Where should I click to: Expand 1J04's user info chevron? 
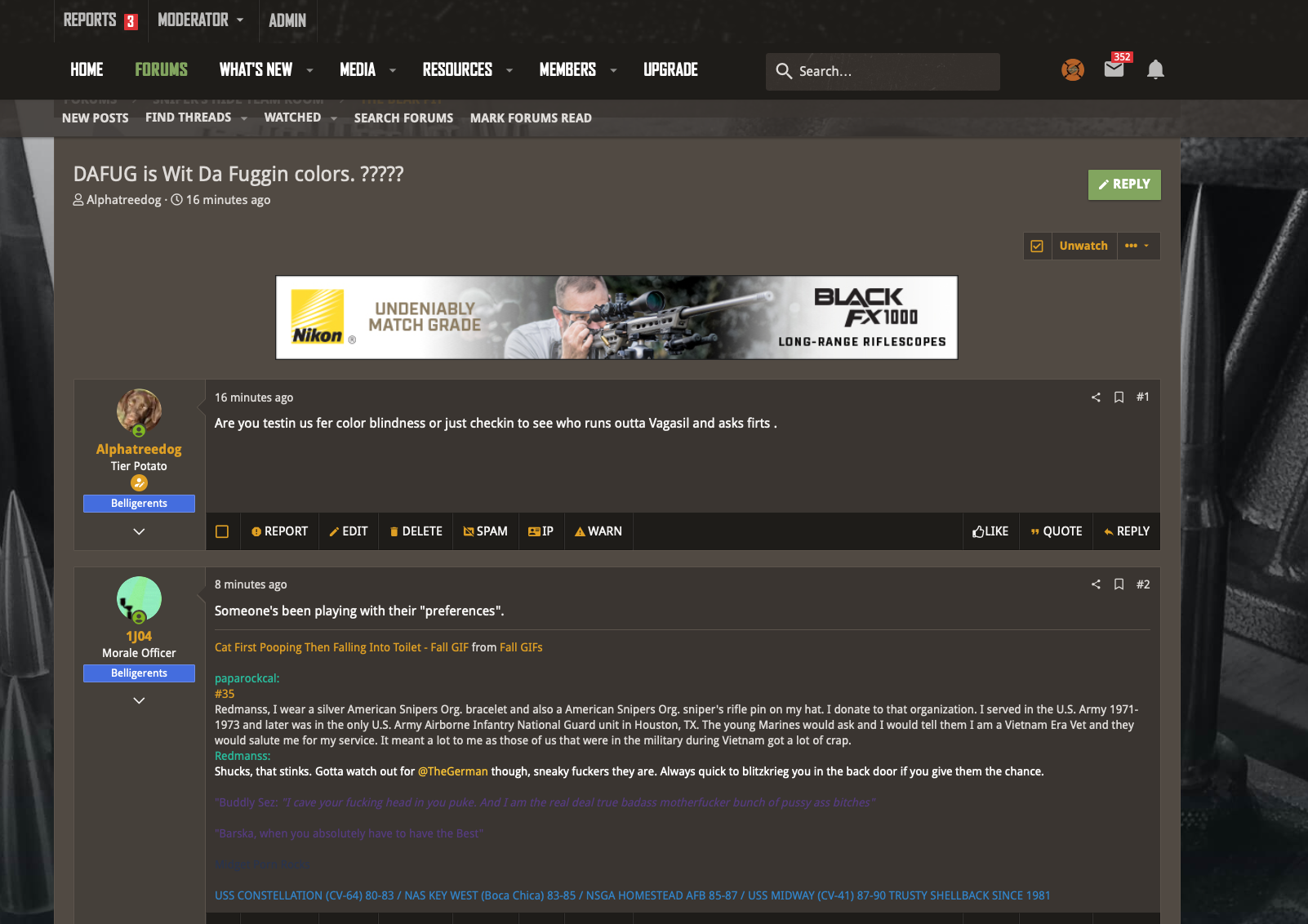[139, 700]
